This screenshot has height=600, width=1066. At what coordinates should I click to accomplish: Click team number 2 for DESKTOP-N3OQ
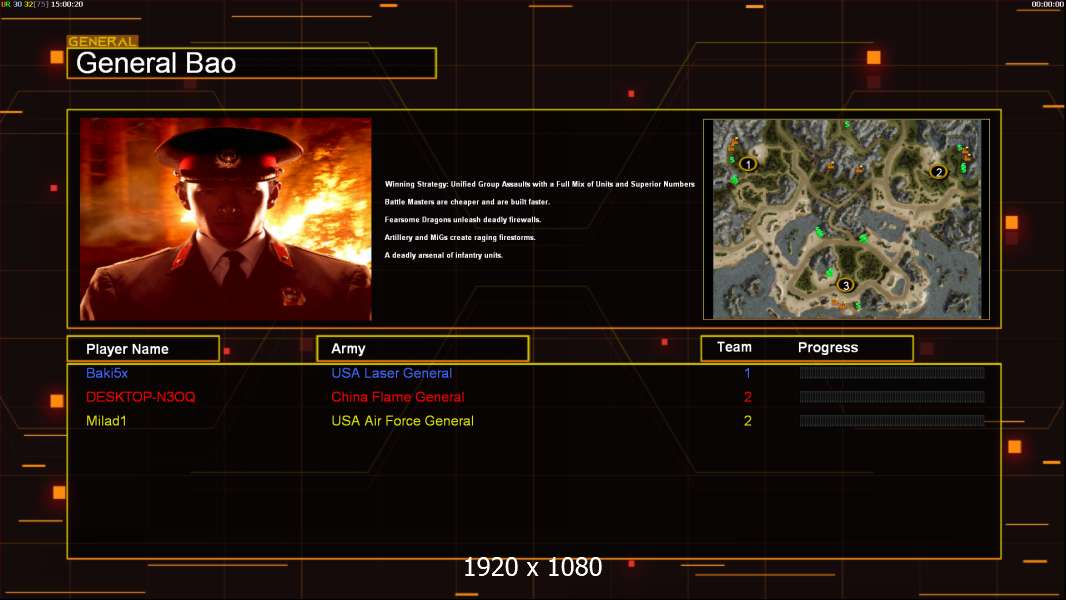point(748,397)
